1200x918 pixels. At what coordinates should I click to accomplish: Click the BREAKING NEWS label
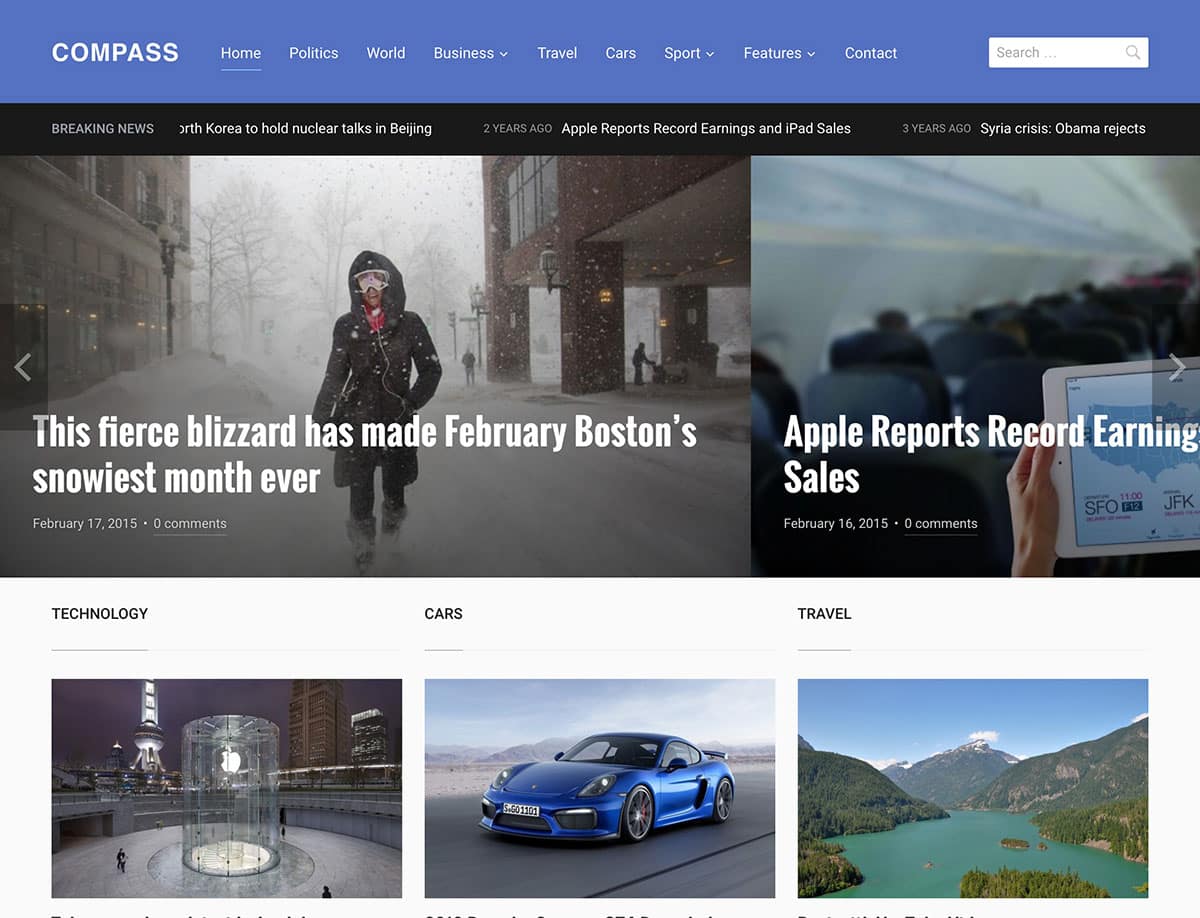click(x=103, y=128)
